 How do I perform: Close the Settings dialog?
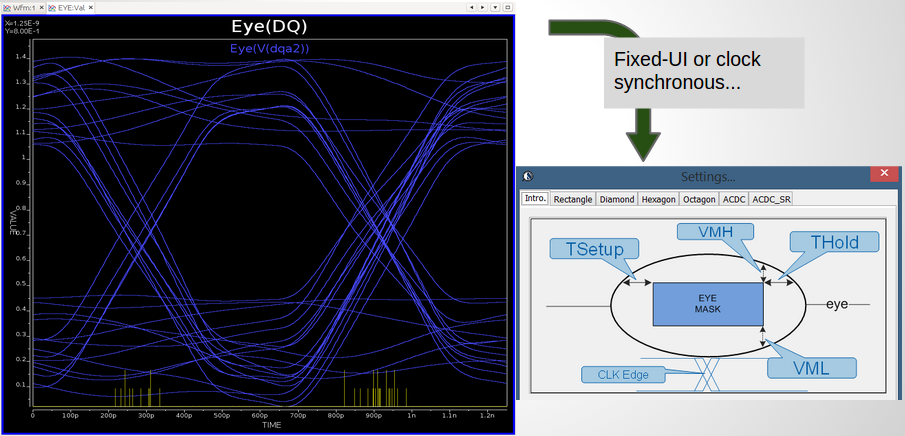[x=883, y=174]
